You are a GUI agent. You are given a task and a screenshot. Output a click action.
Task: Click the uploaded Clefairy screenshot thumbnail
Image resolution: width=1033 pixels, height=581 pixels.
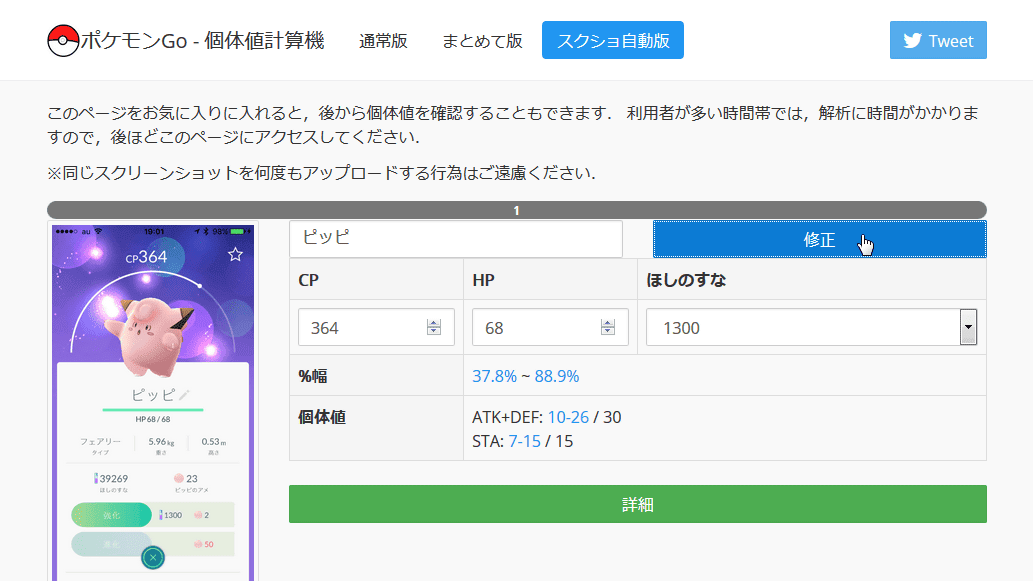[x=153, y=402]
